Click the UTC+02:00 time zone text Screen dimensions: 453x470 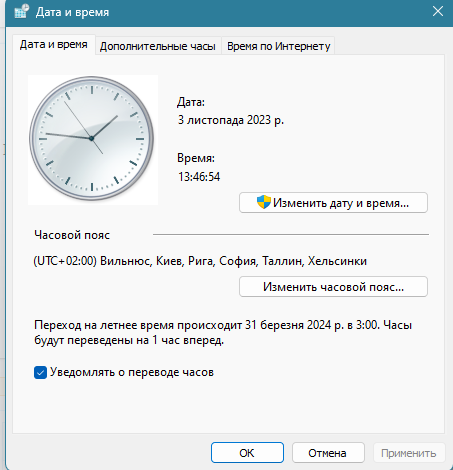(x=200, y=261)
